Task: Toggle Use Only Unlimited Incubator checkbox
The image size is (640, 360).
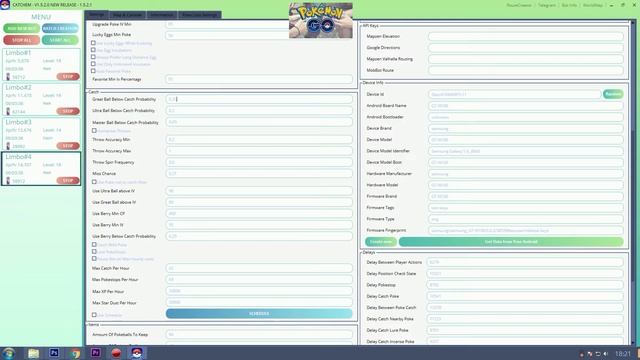Action: pyautogui.click(x=93, y=64)
